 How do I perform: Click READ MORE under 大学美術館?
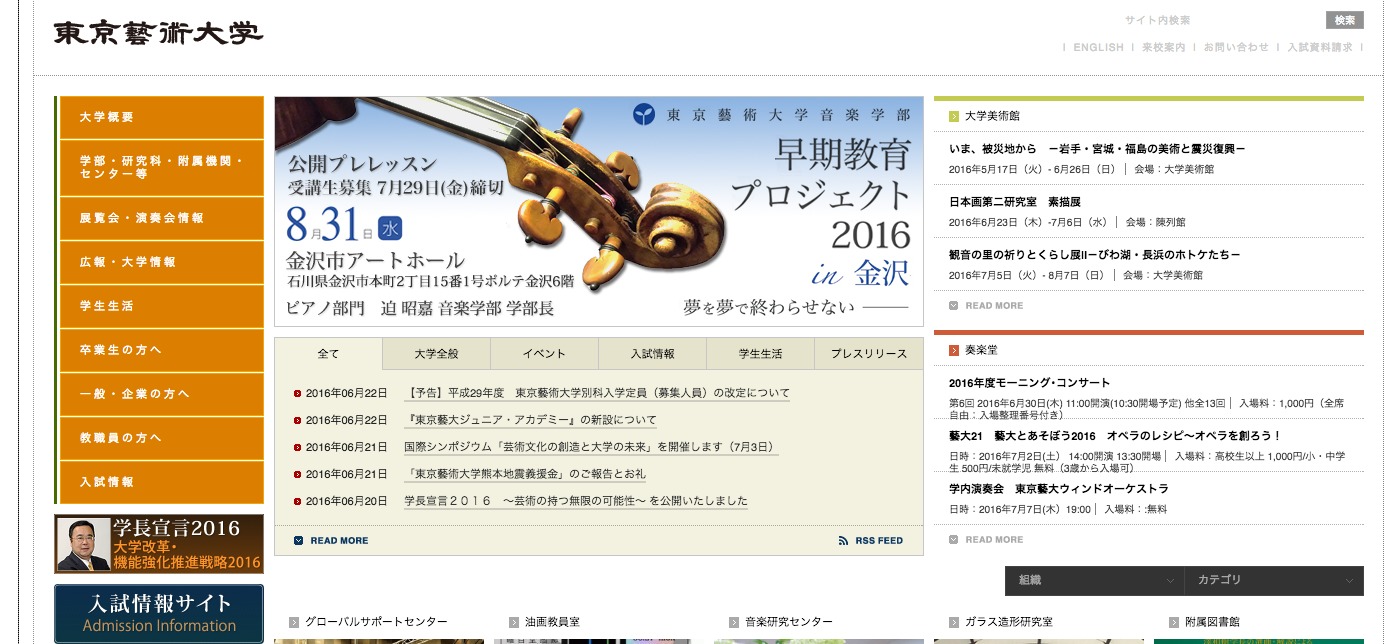point(994,306)
